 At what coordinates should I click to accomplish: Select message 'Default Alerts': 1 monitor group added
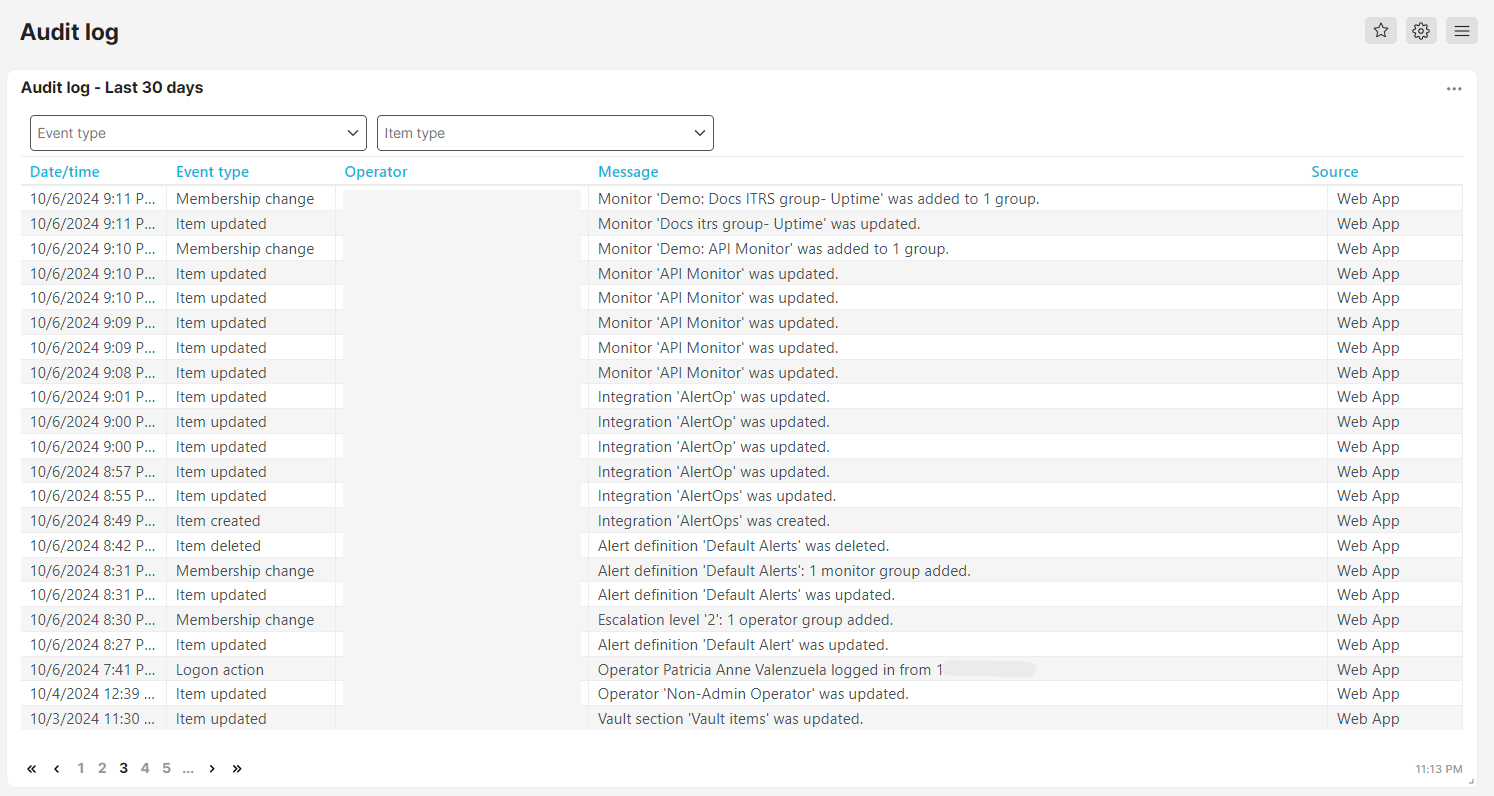[x=784, y=571]
